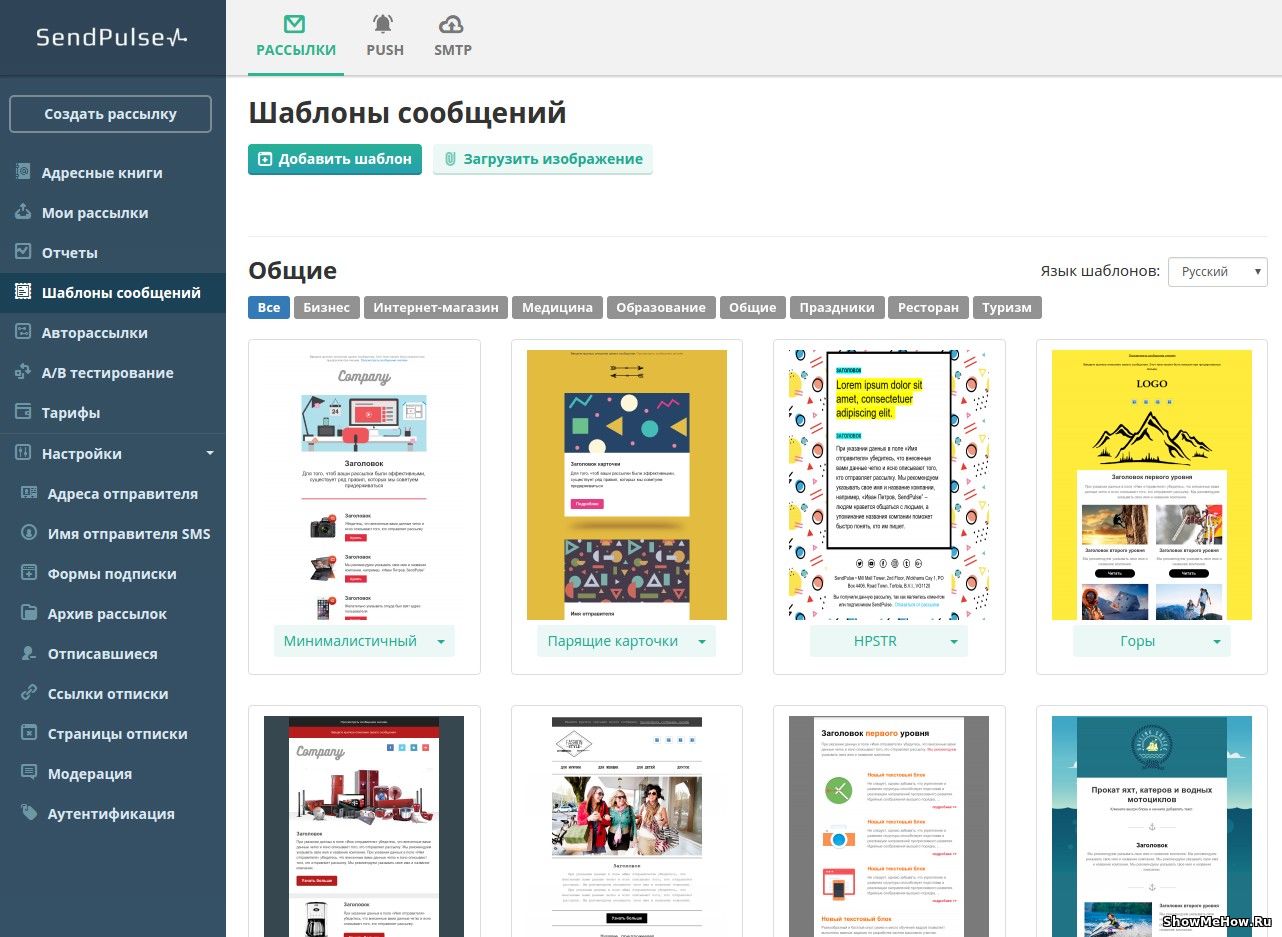Select the Минималистичный template name
1282x937 pixels.
[350, 642]
